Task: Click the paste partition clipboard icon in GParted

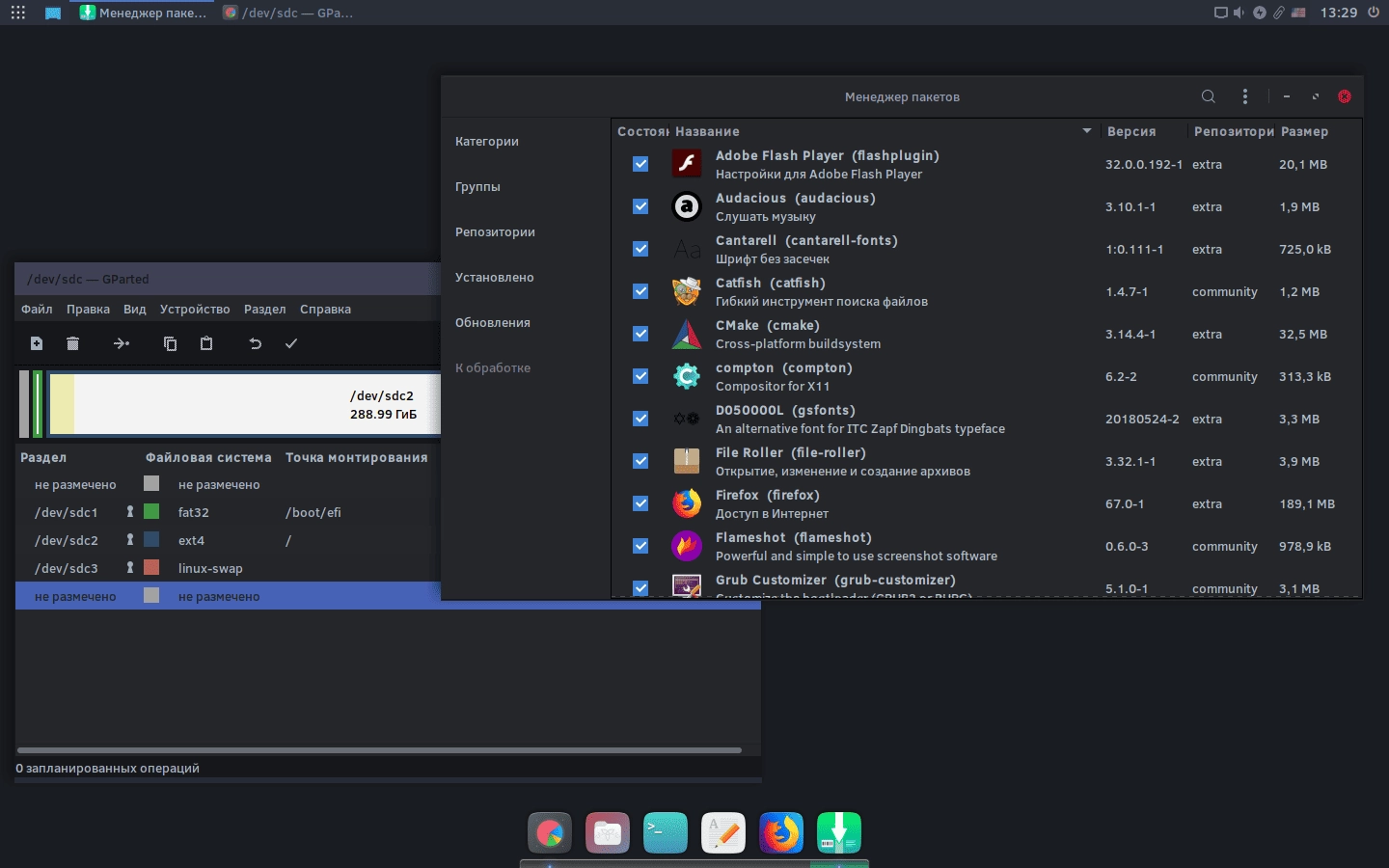Action: pos(206,343)
